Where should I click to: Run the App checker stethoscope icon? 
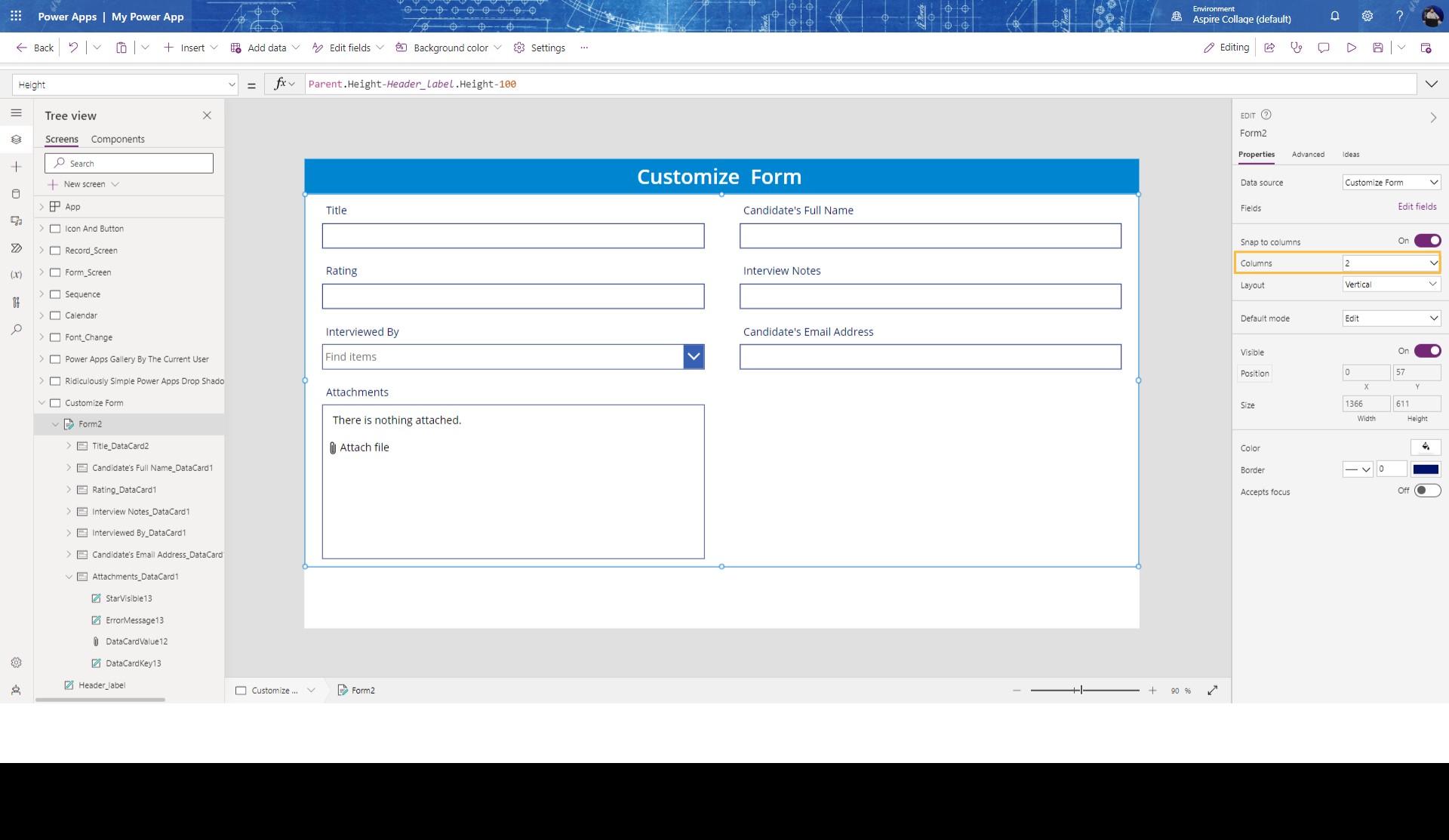(1297, 47)
